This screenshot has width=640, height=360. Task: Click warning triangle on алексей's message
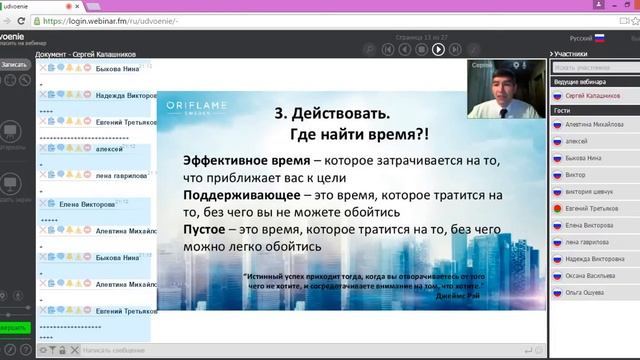(x=78, y=148)
